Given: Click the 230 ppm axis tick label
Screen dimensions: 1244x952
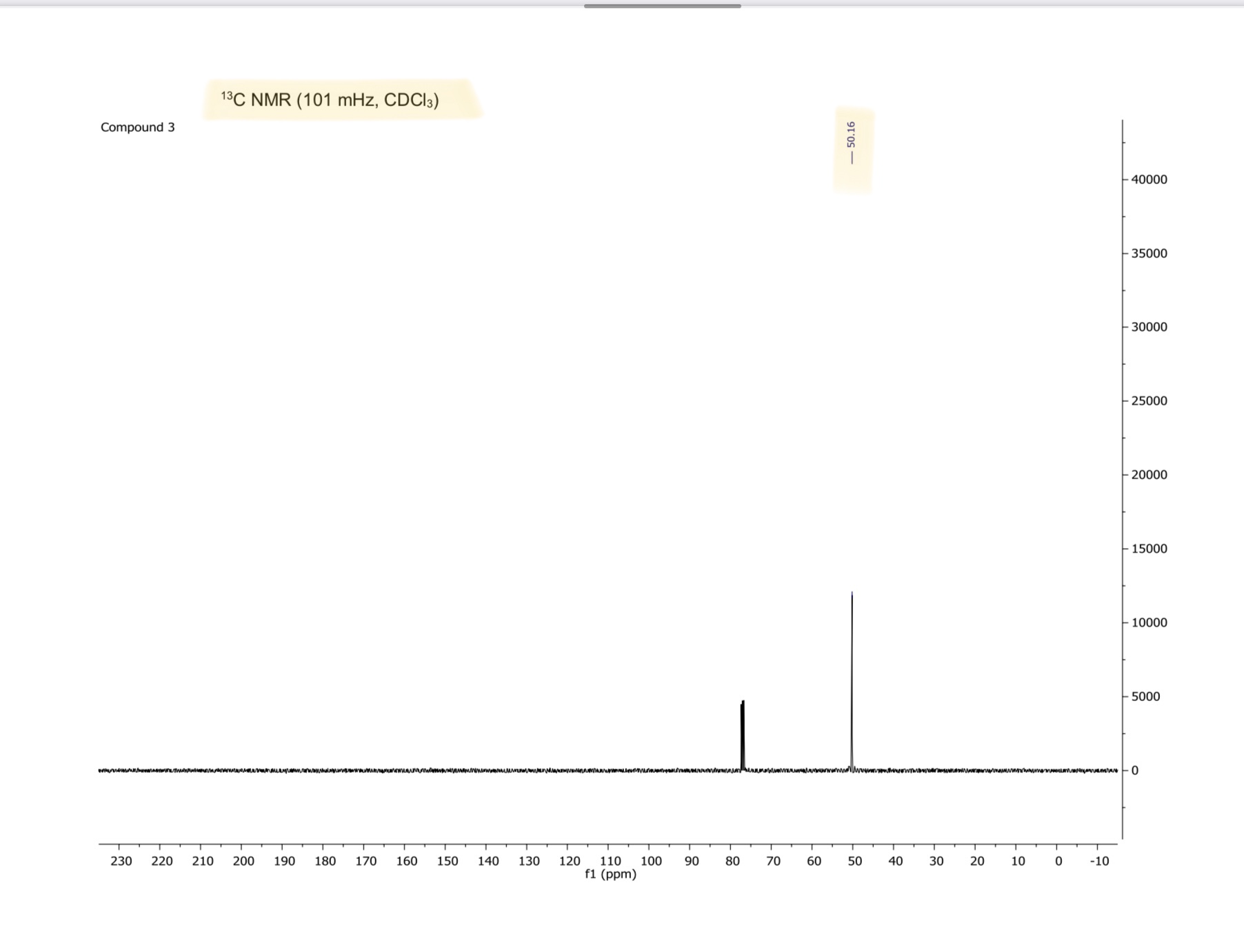Looking at the screenshot, I should [121, 860].
